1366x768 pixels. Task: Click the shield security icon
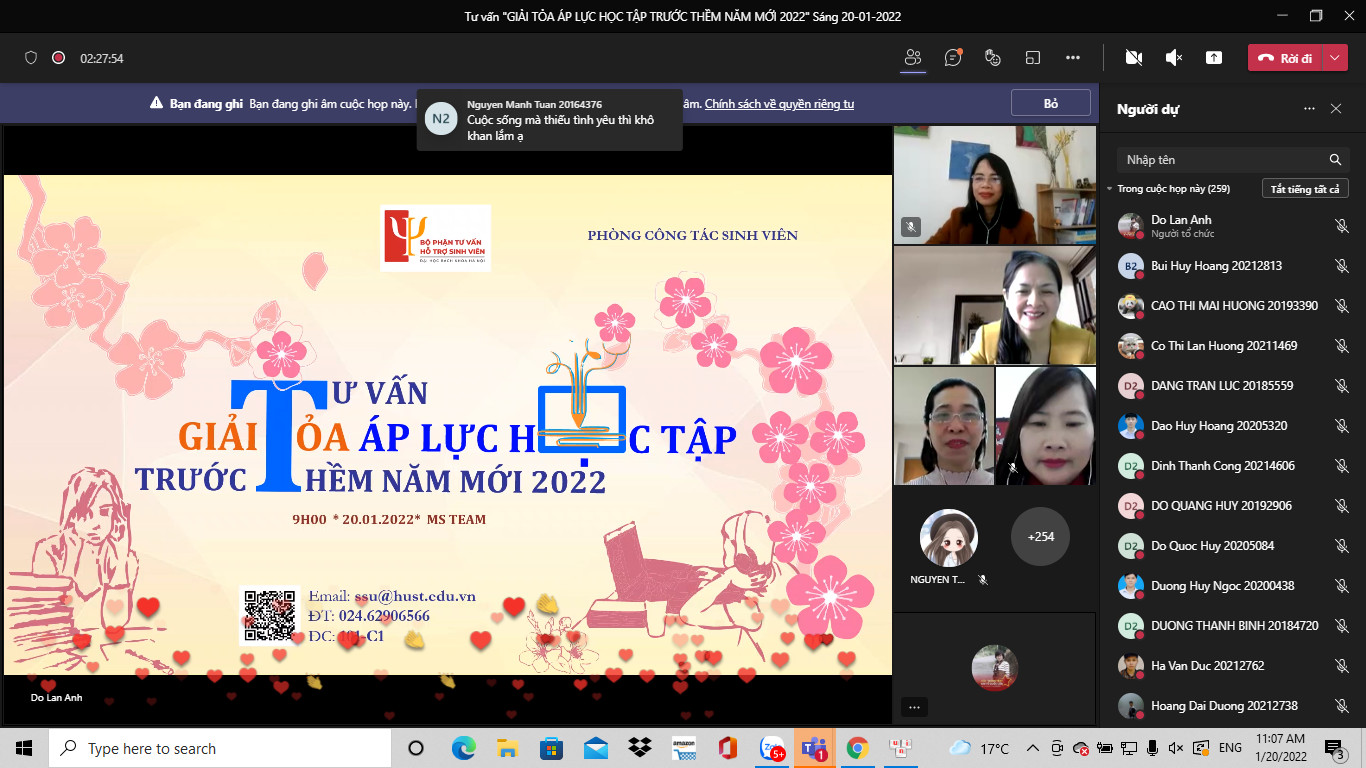[31, 58]
